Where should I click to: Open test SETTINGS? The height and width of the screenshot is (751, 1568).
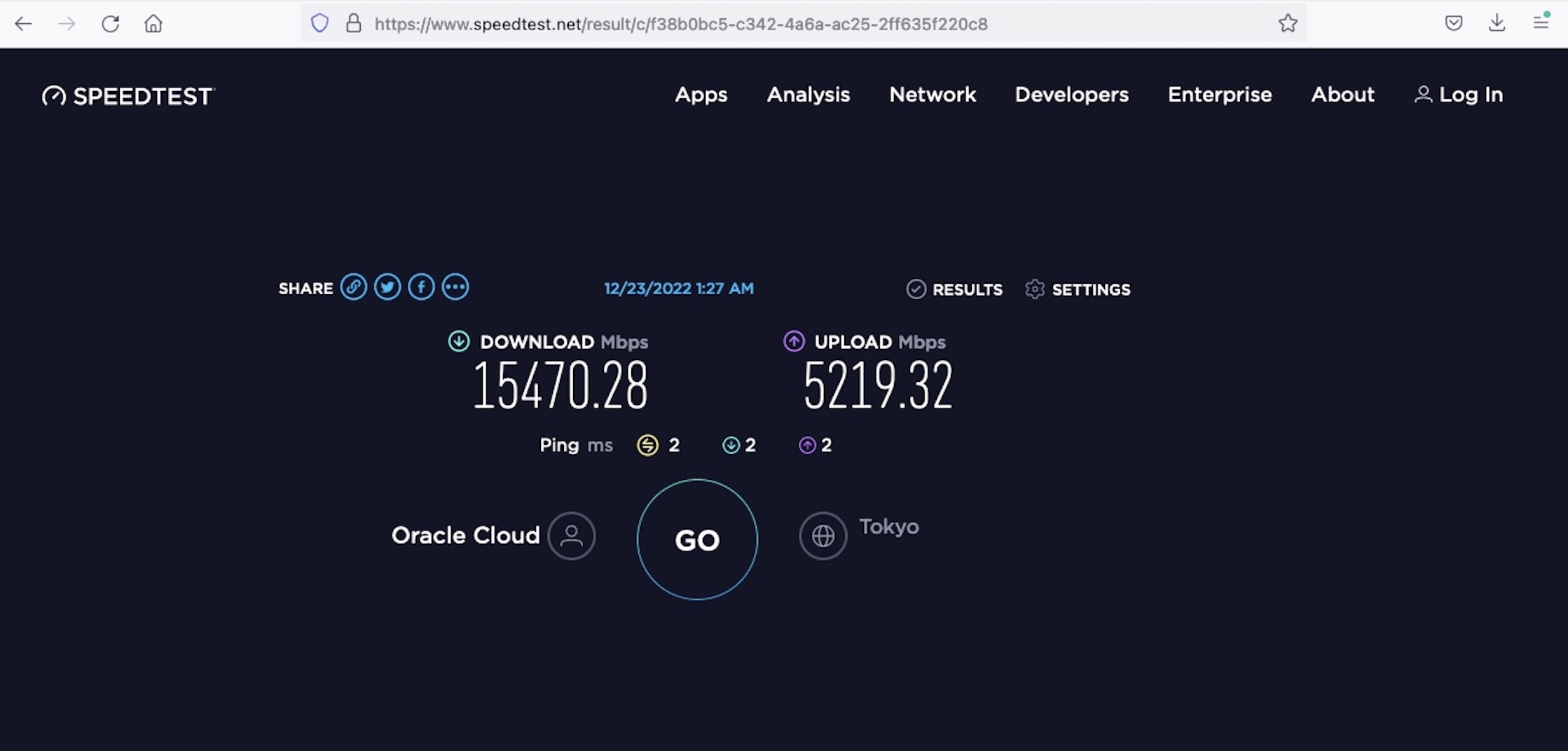(1078, 289)
